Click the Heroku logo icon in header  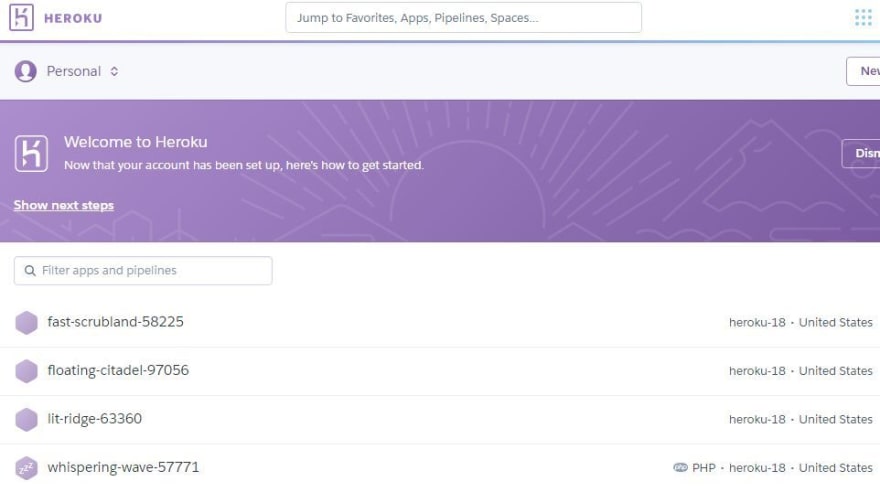21,17
